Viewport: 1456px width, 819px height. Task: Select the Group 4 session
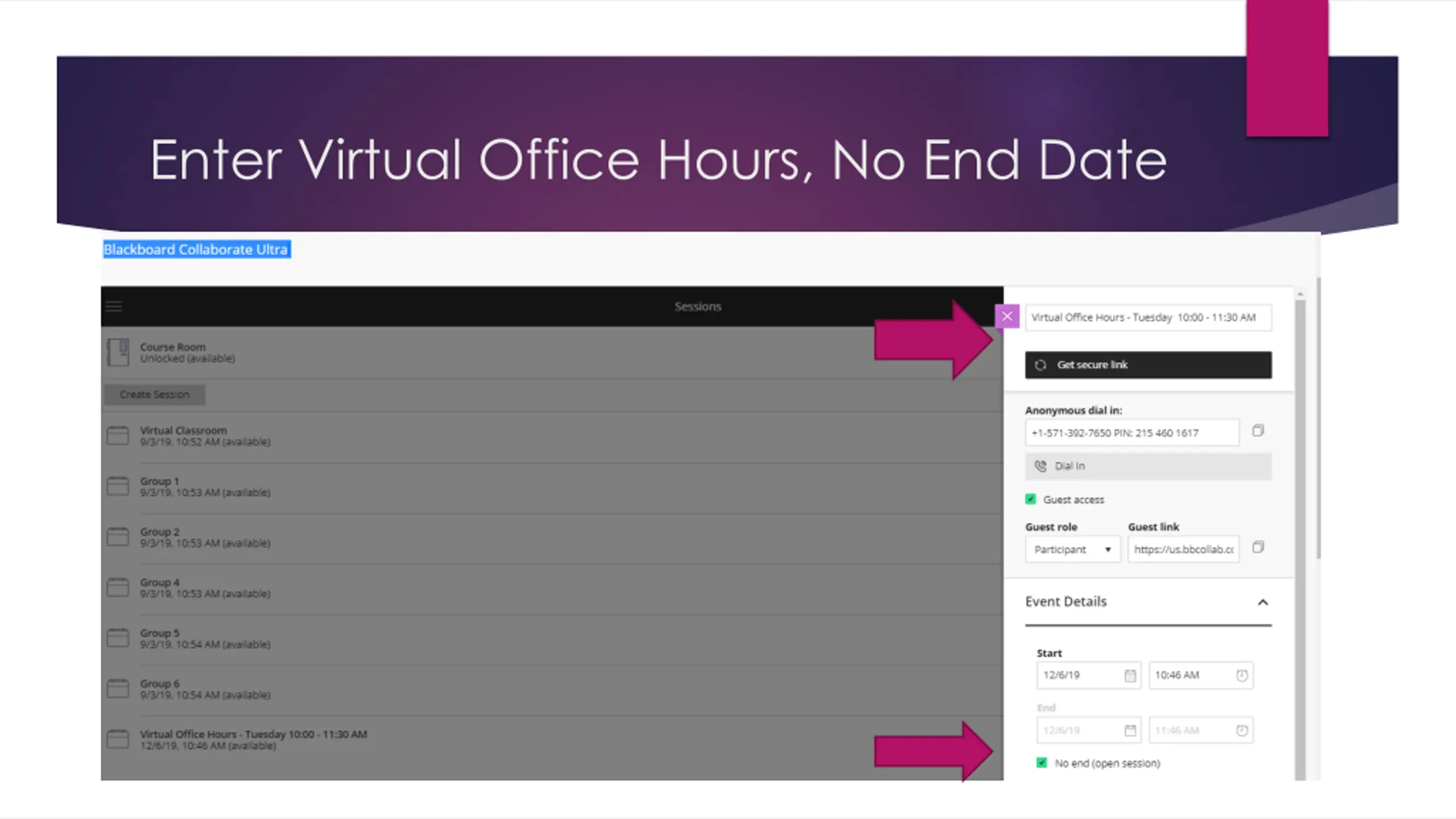552,589
